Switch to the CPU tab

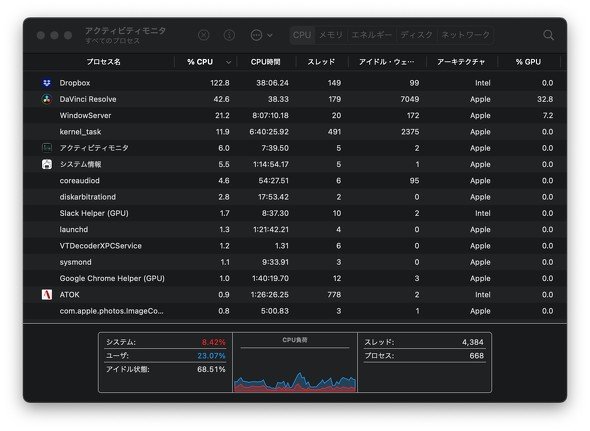click(x=302, y=35)
